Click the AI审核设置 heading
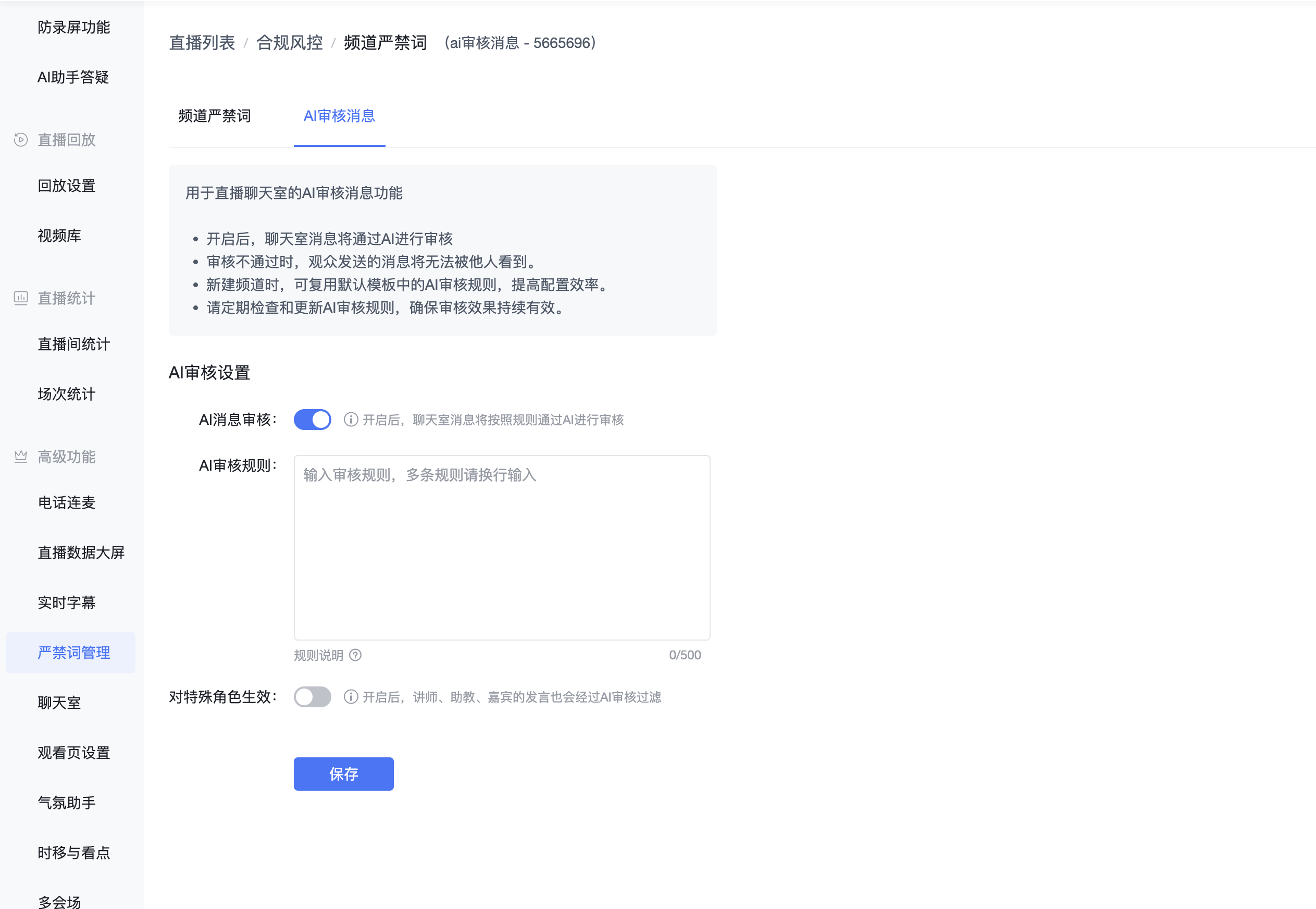This screenshot has width=1316, height=909. click(x=209, y=373)
